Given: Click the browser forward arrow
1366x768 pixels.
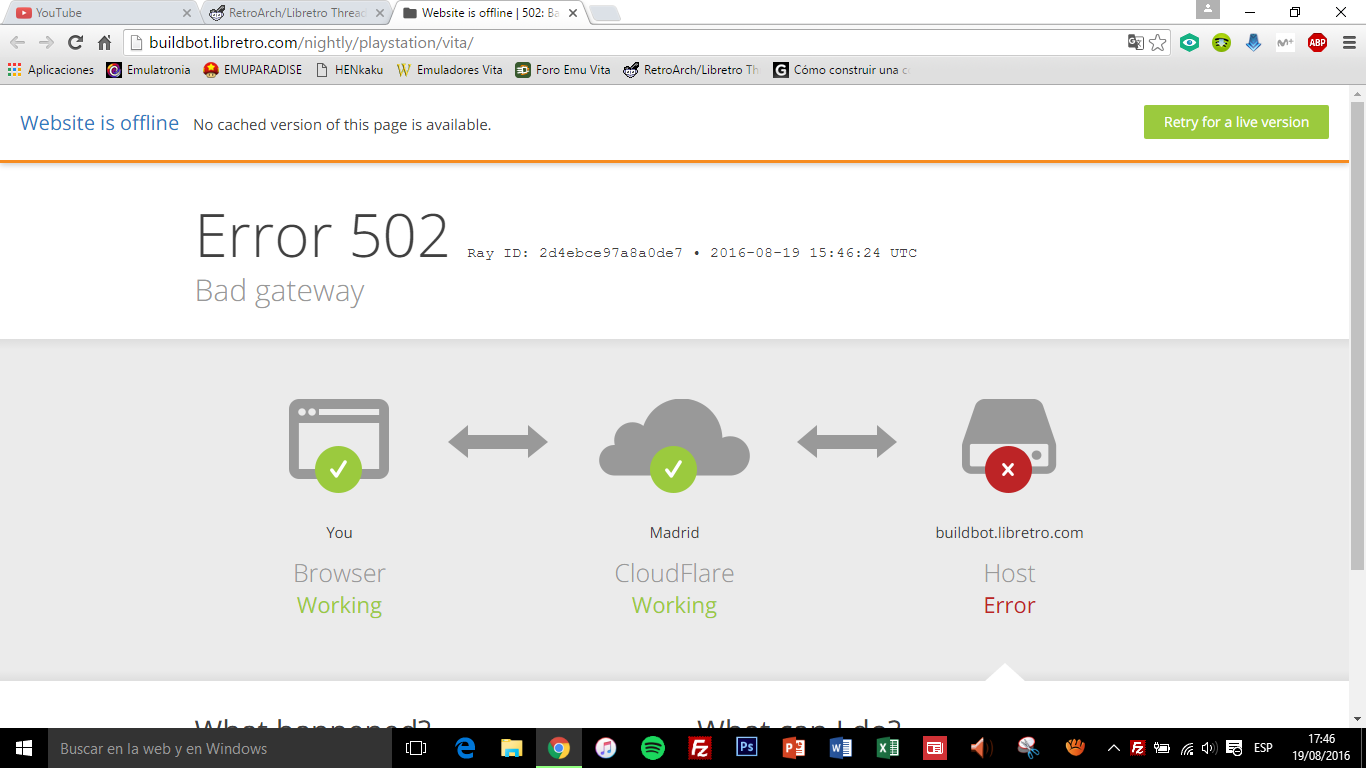Looking at the screenshot, I should click(x=46, y=43).
